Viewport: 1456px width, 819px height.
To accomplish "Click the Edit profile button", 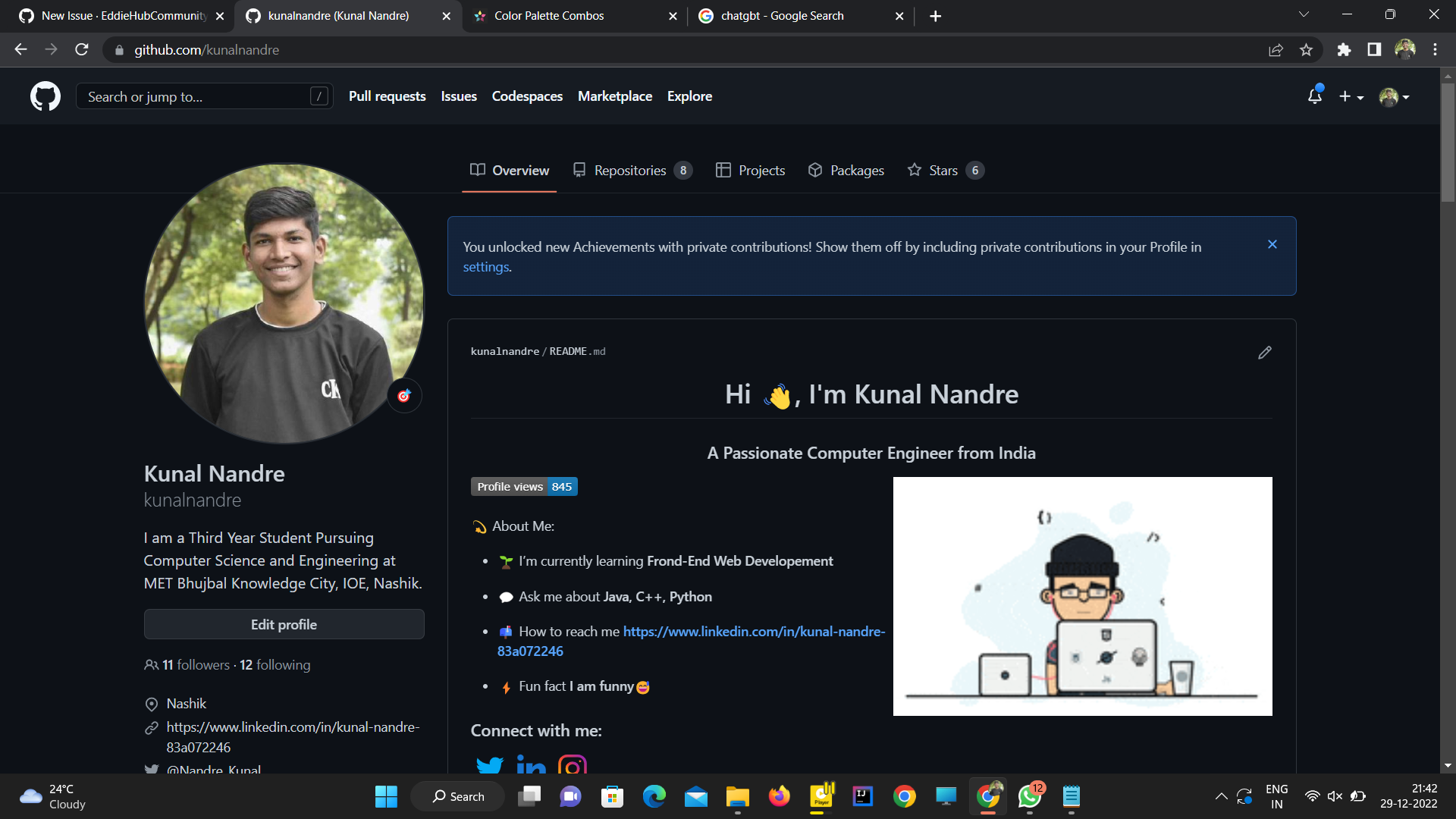I will (x=284, y=624).
